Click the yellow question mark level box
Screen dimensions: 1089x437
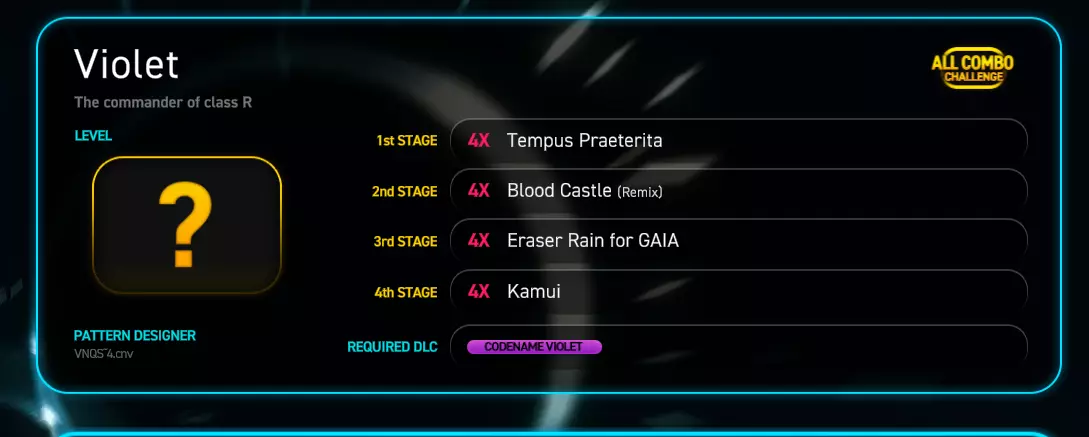click(187, 225)
